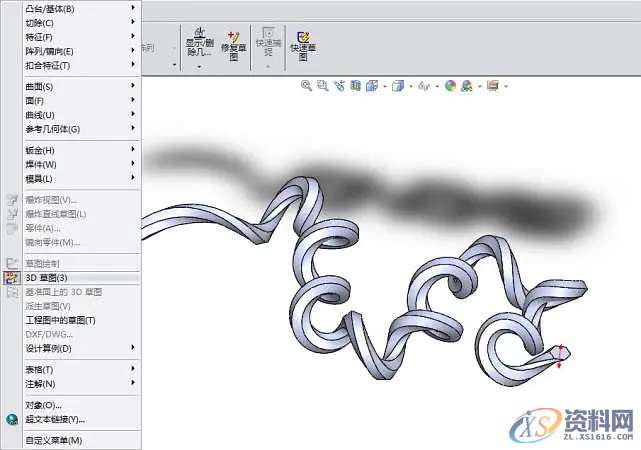Choose 工程图中的草图(T) (Sketch From Drawing)

click(81, 320)
